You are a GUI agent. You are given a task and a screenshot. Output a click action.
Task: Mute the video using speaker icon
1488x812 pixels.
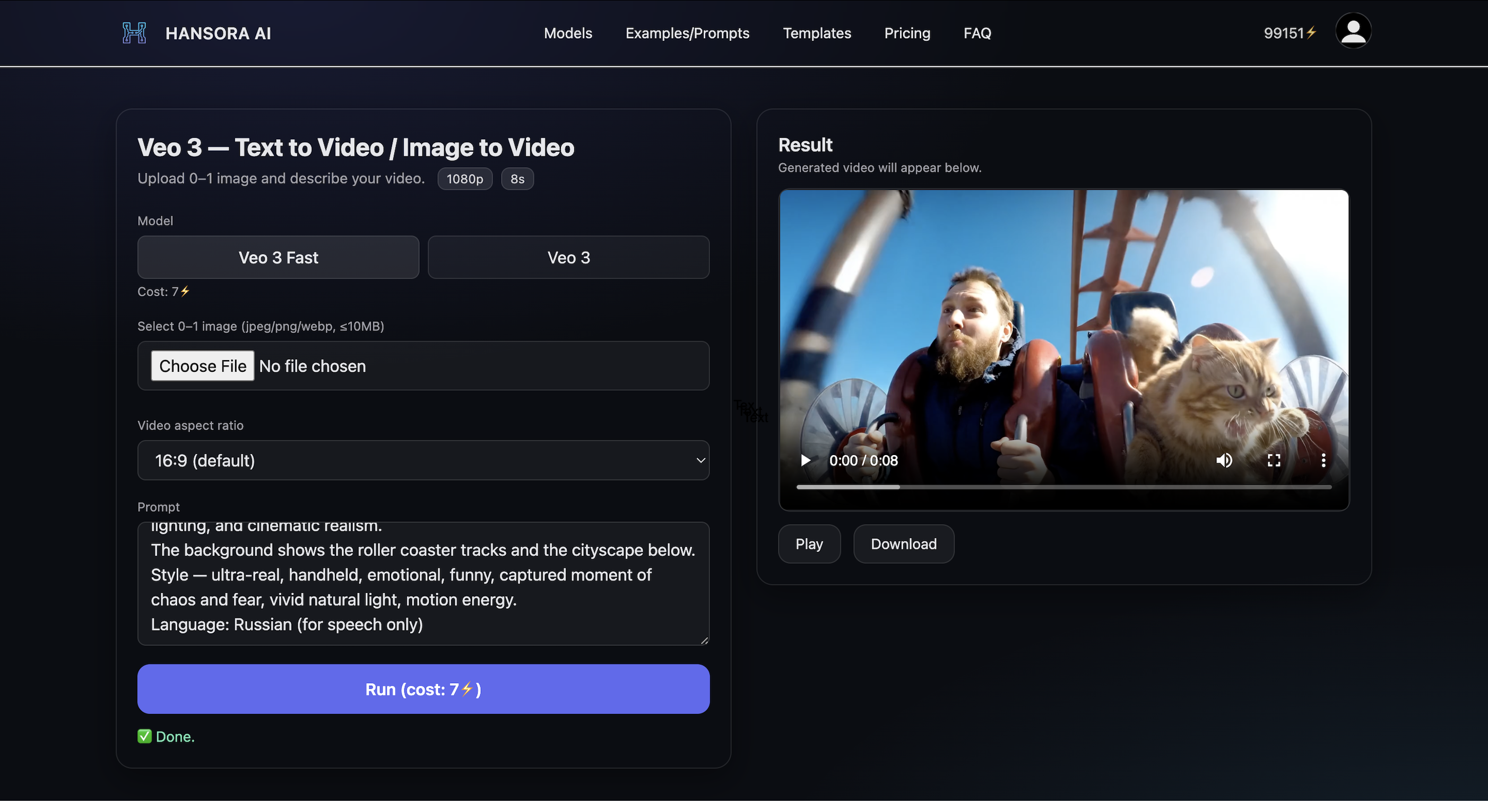point(1224,460)
